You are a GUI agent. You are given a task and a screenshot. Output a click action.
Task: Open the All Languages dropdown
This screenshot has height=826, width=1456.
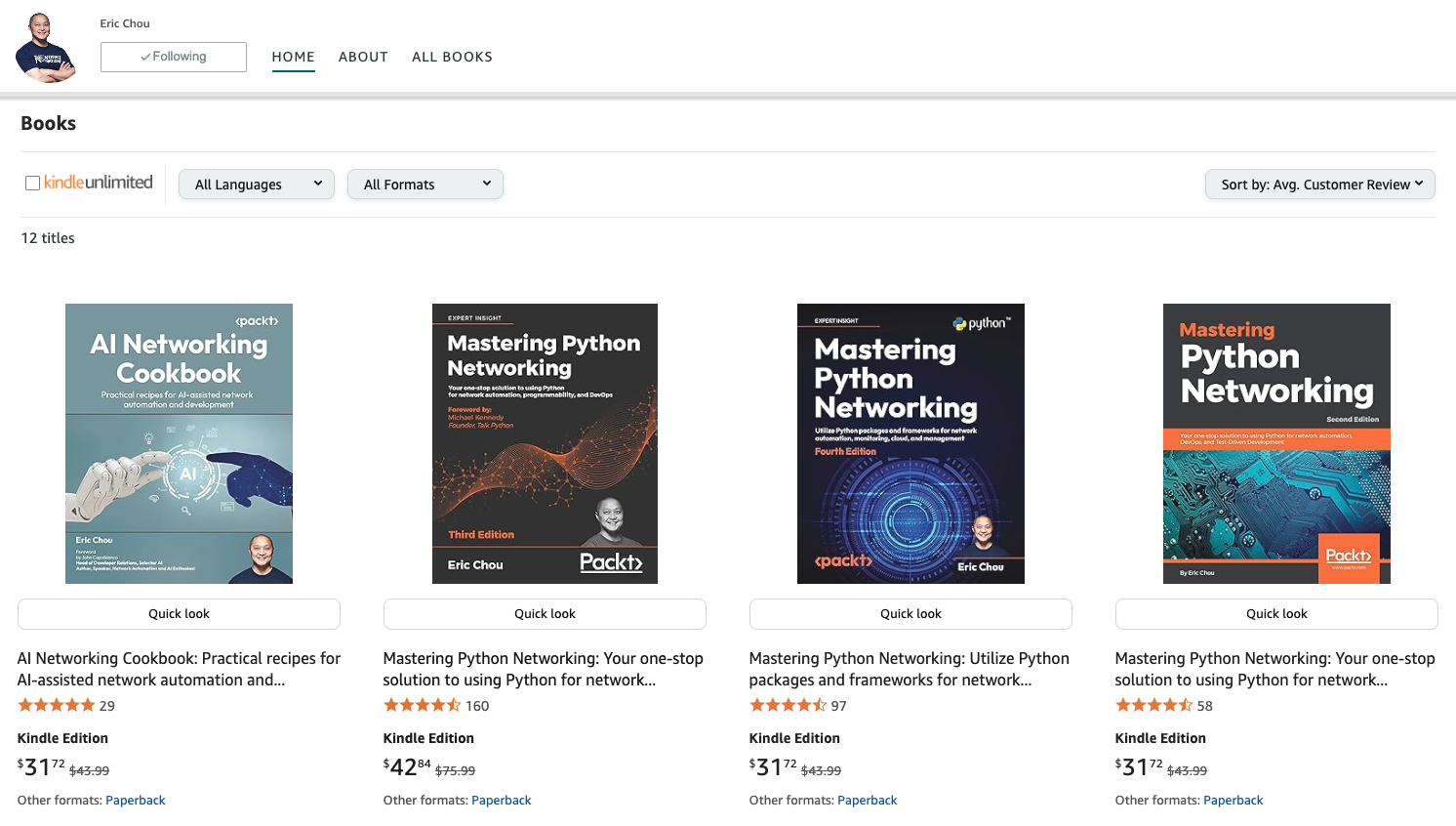pos(257,185)
